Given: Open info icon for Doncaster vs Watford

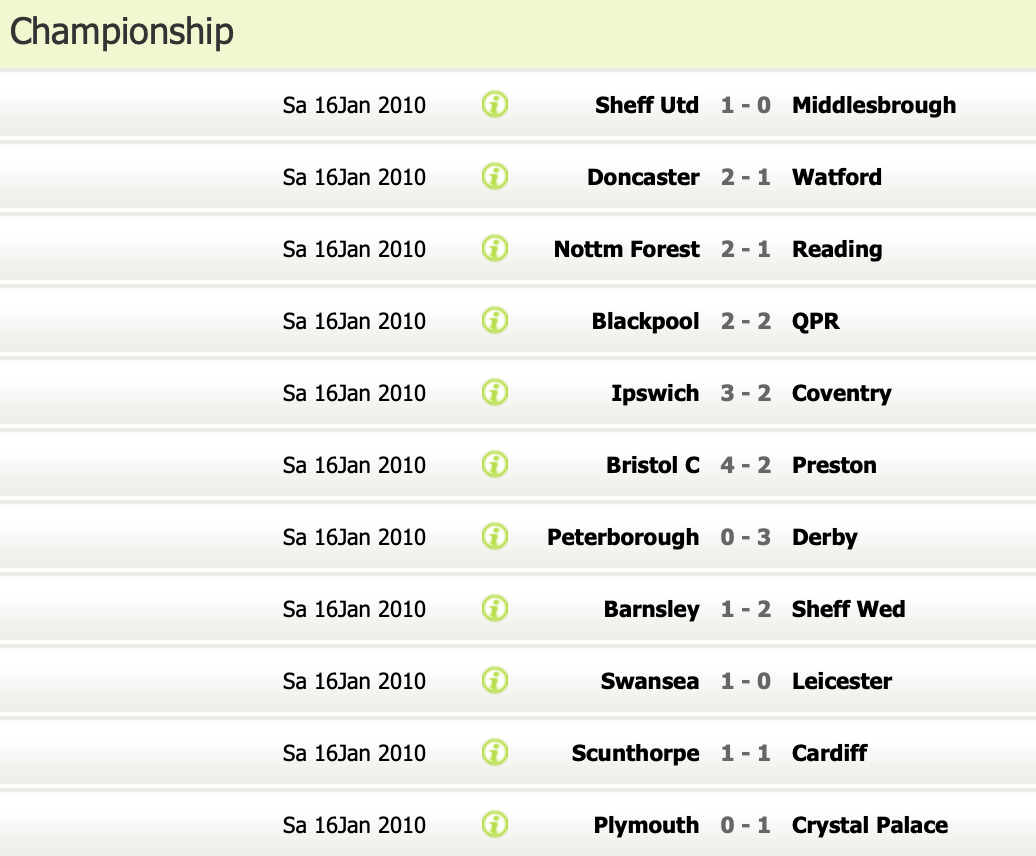Looking at the screenshot, I should (495, 176).
